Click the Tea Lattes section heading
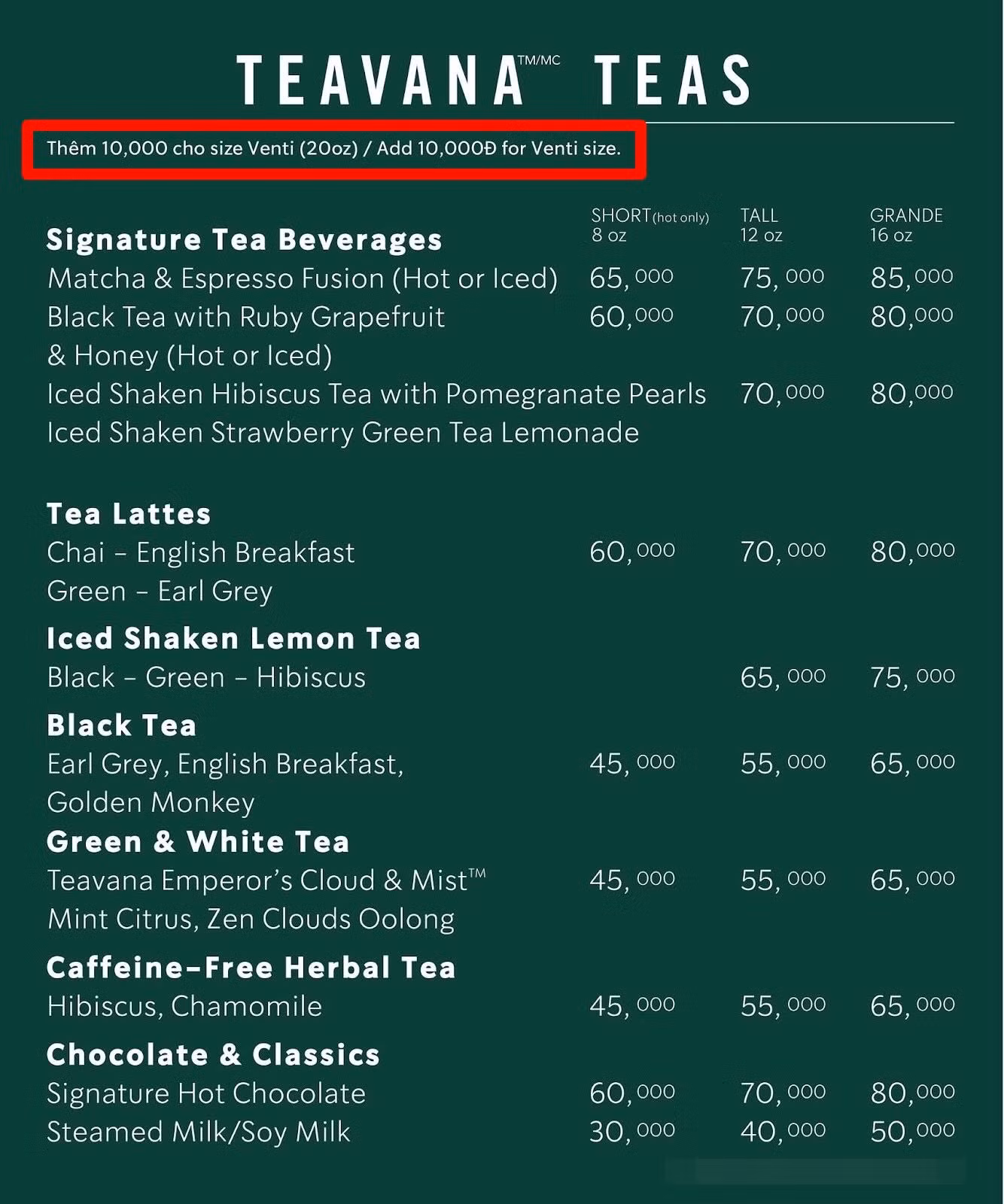1004x1204 pixels. click(129, 514)
